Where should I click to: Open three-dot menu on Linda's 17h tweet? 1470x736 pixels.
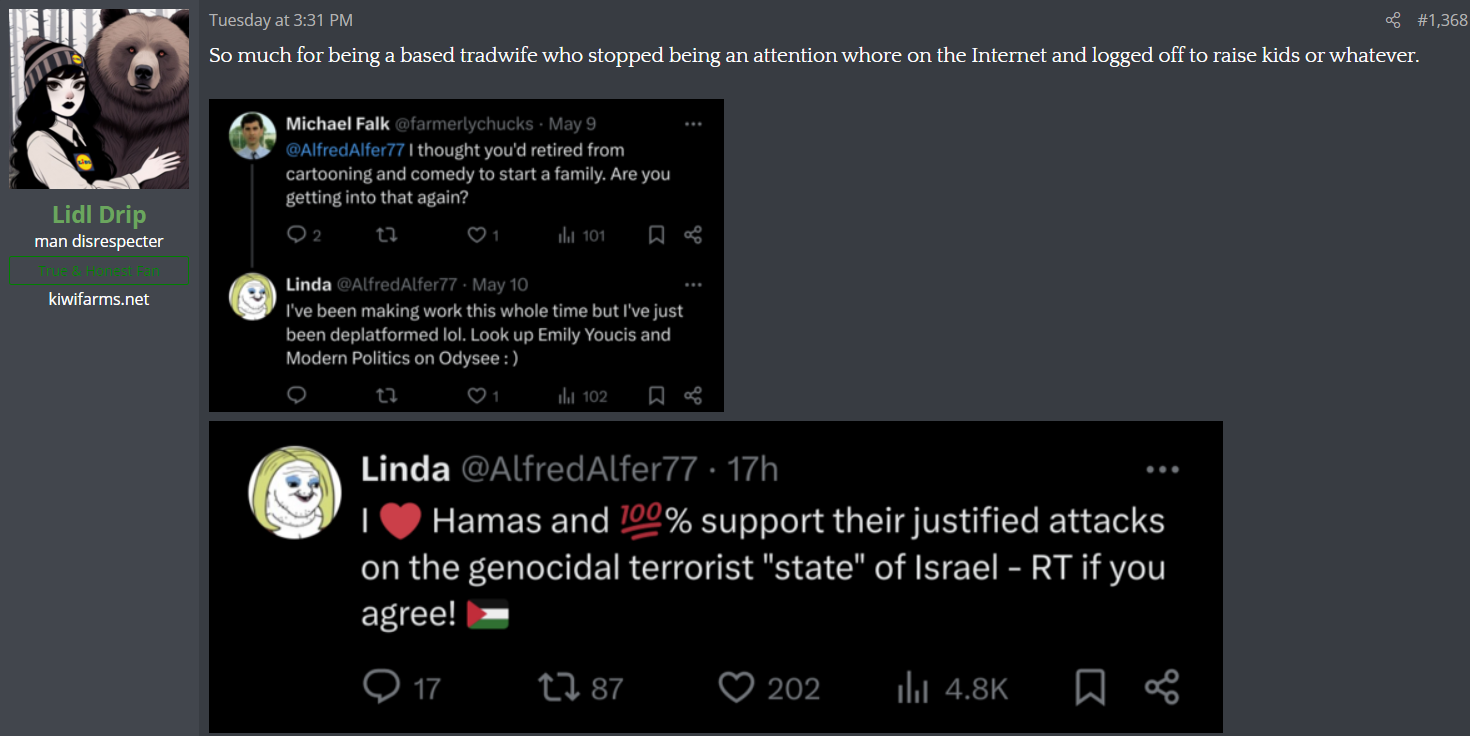coord(1162,470)
